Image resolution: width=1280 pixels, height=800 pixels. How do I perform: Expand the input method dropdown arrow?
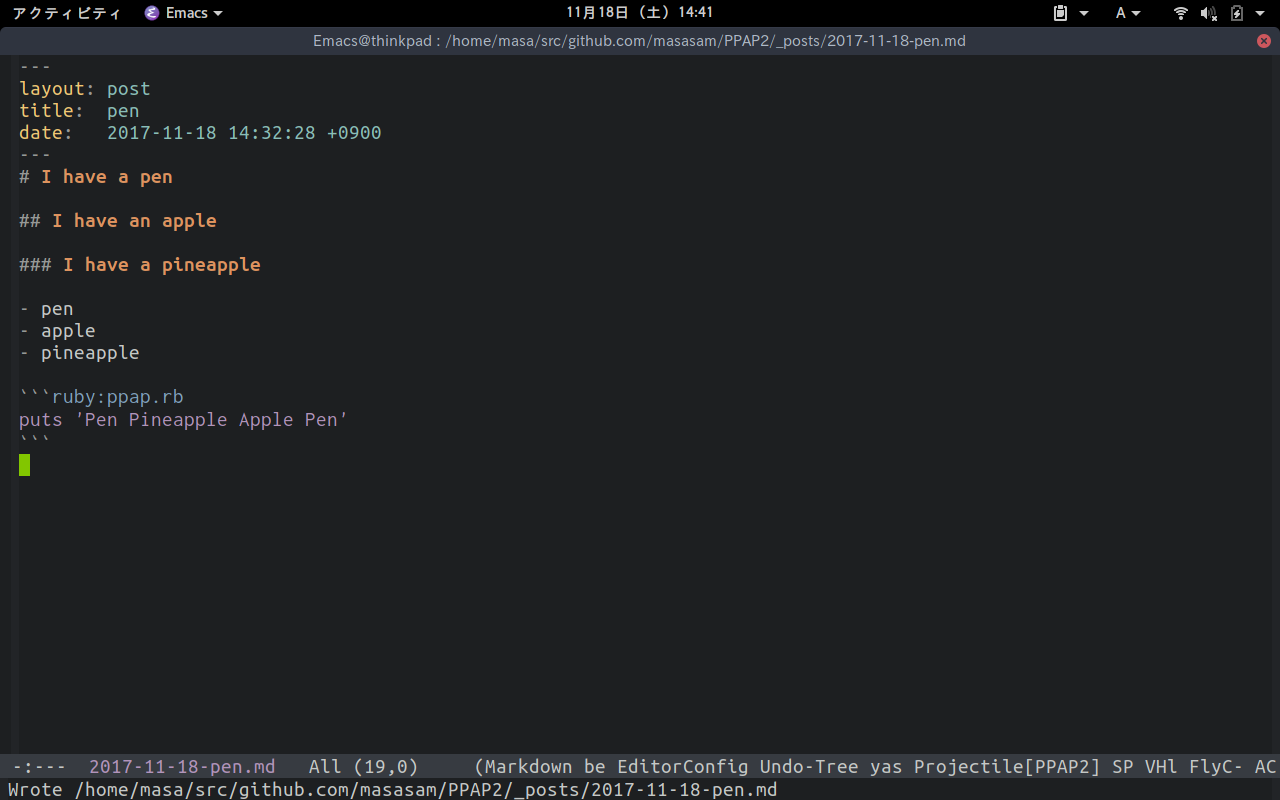pos(1136,13)
